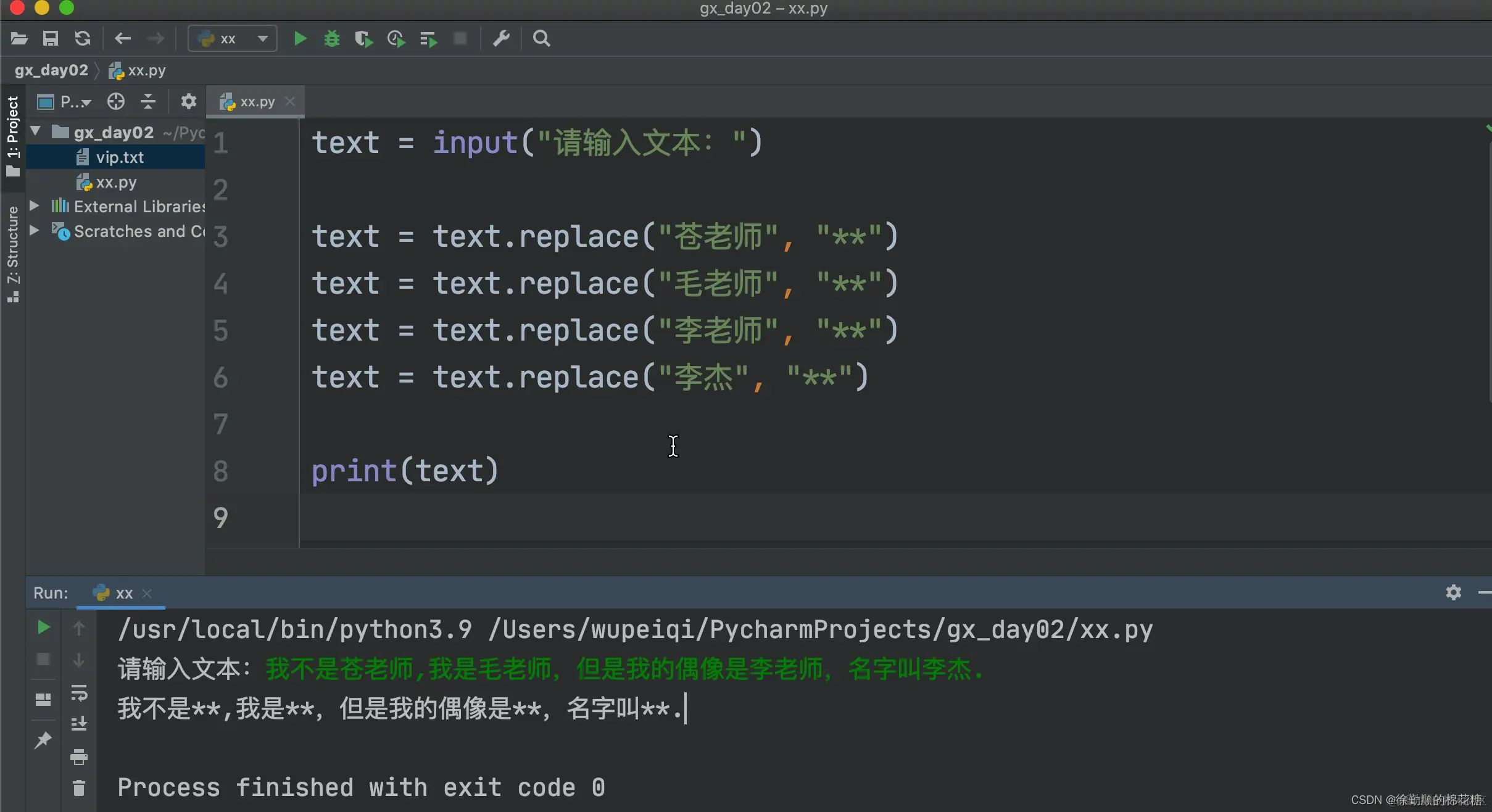Open the wrench settings icon

[x=501, y=39]
